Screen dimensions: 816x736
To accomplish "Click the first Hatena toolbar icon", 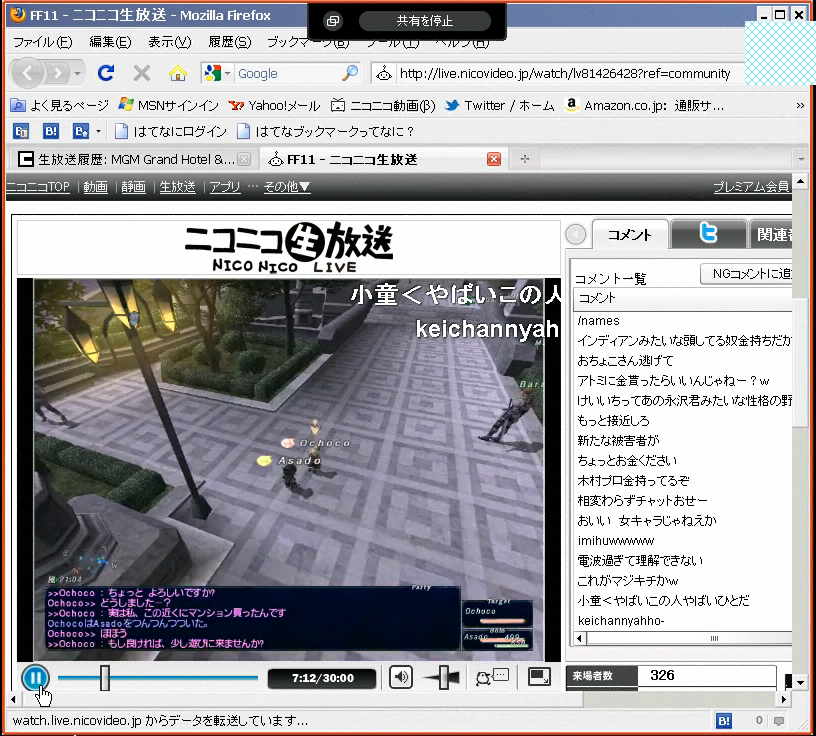I will coord(21,131).
